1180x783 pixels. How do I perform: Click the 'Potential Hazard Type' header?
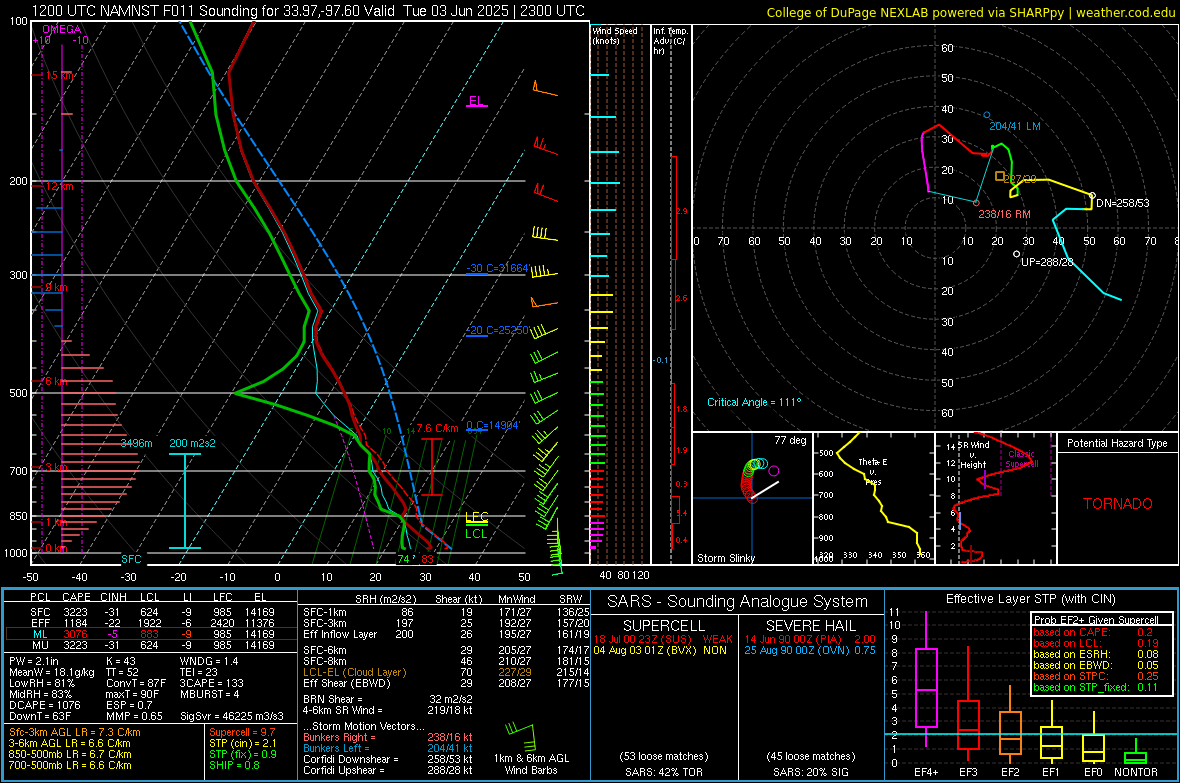1117,443
